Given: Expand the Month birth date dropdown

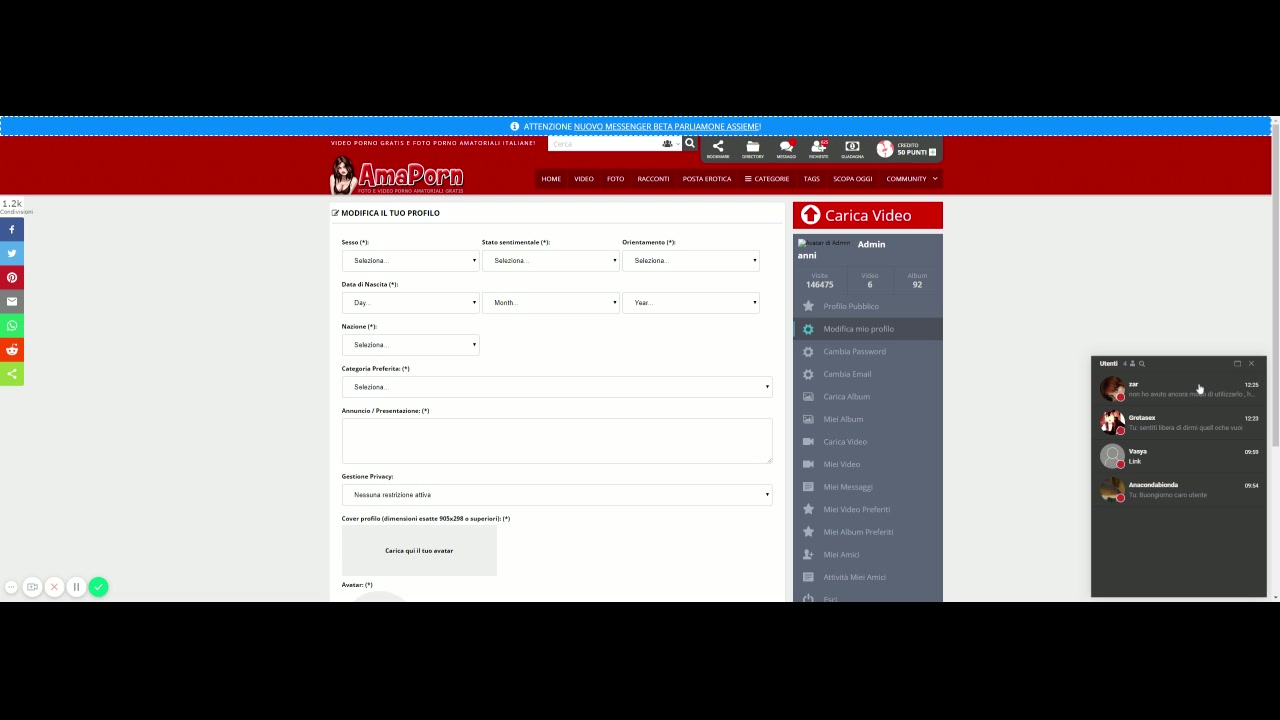Looking at the screenshot, I should [x=550, y=303].
